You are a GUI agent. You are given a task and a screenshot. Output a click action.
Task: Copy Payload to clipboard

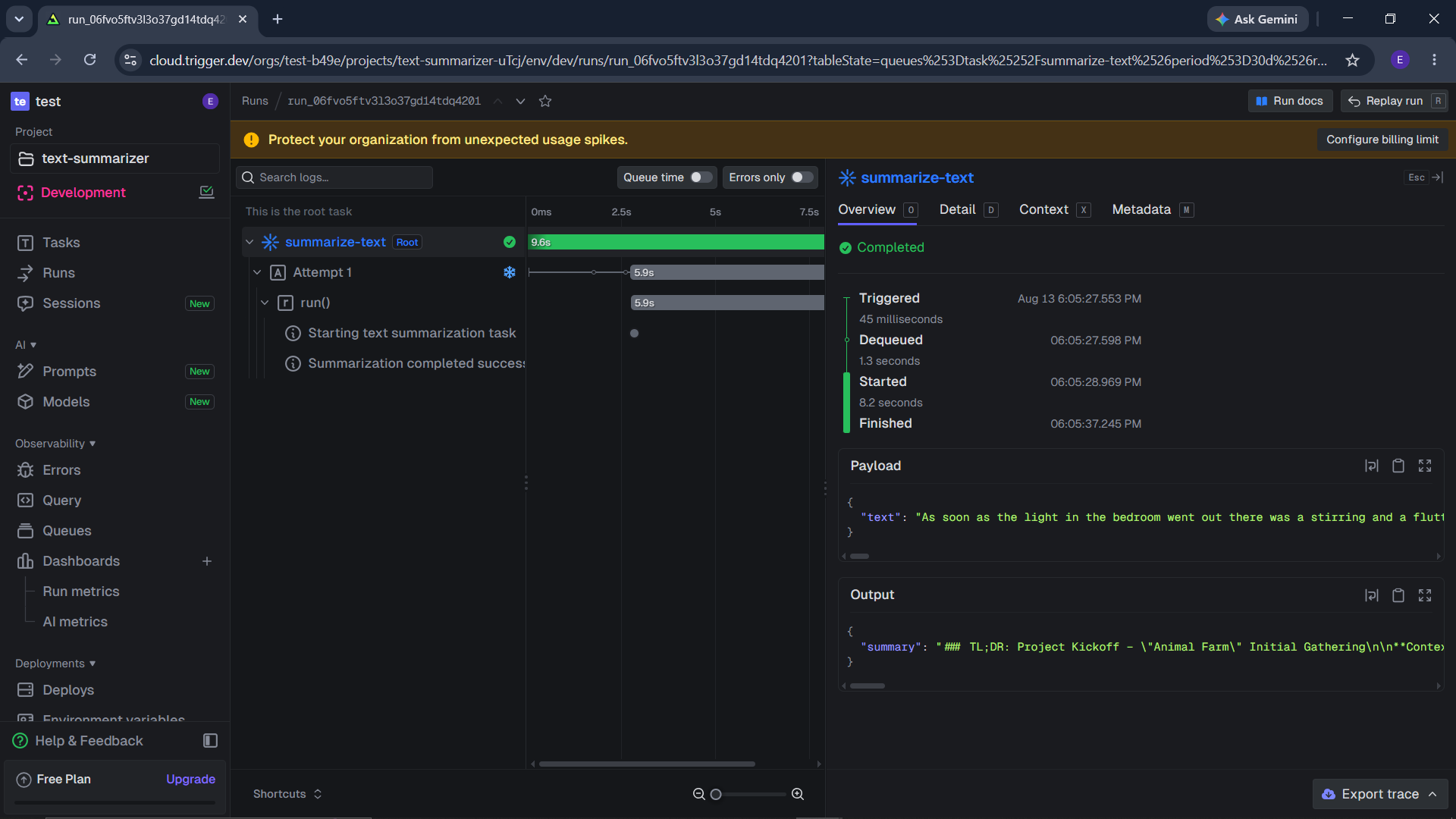coord(1398,466)
